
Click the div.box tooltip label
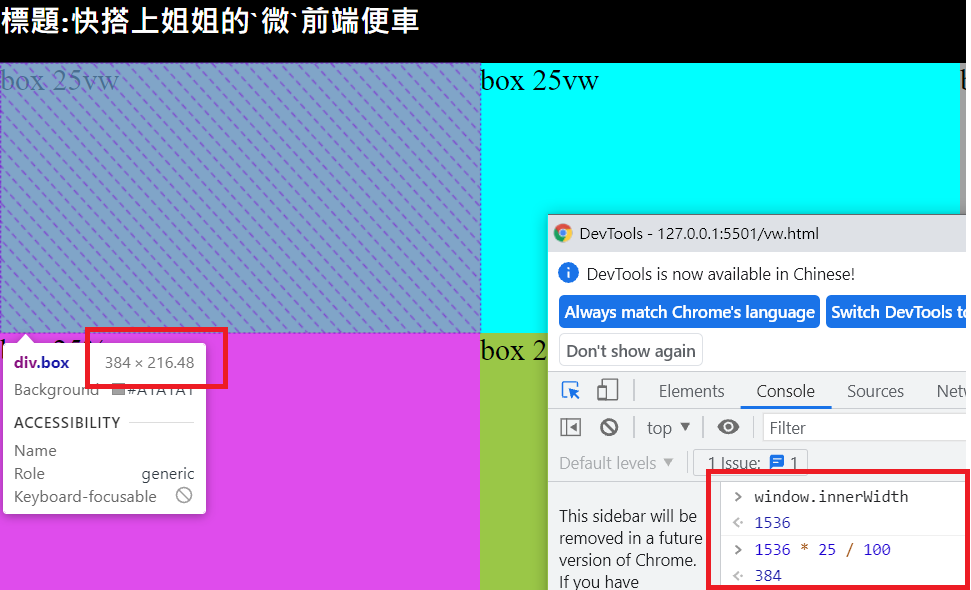point(41,363)
